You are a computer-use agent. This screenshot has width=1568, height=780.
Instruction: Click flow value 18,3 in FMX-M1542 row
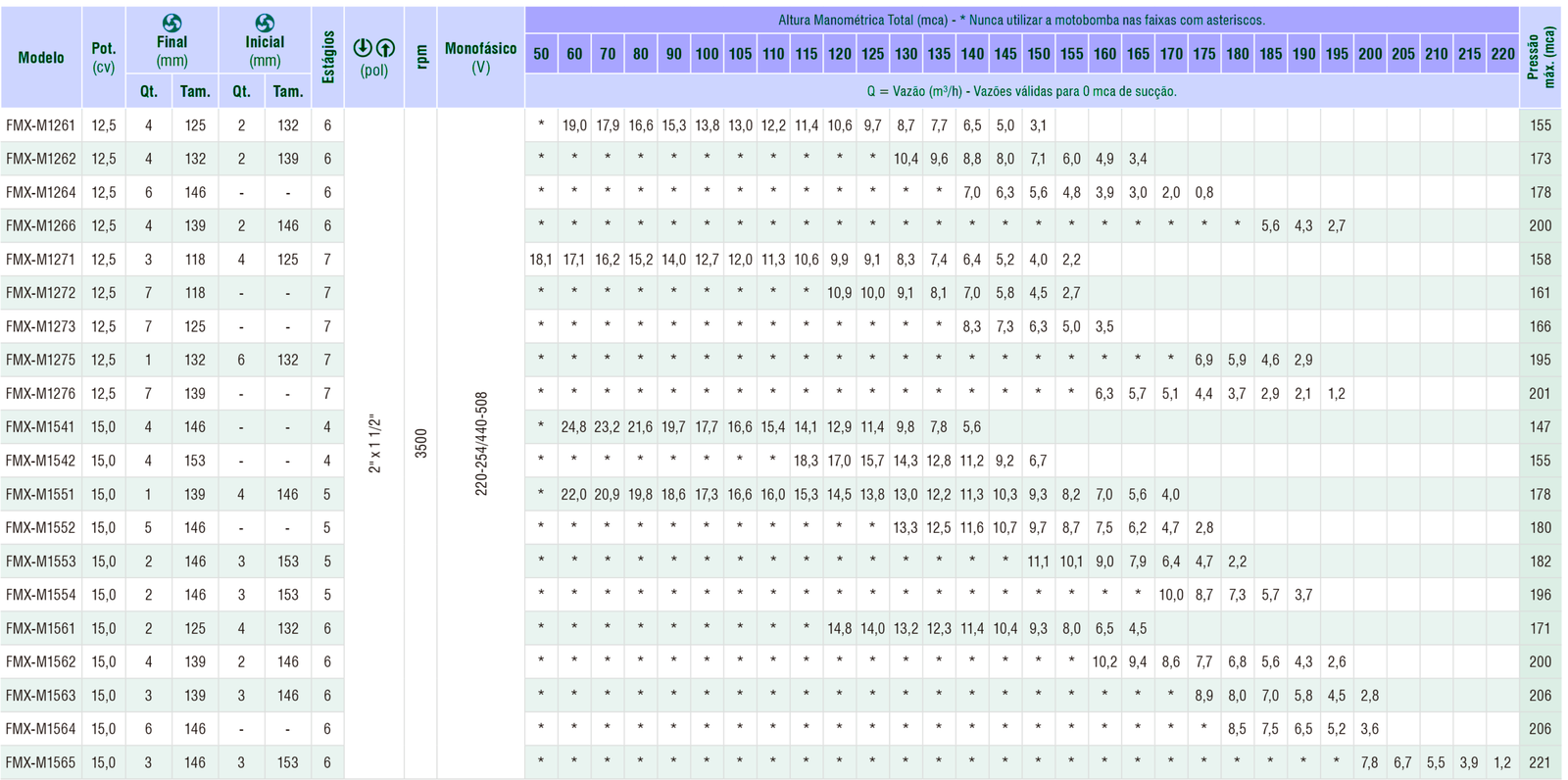point(807,461)
